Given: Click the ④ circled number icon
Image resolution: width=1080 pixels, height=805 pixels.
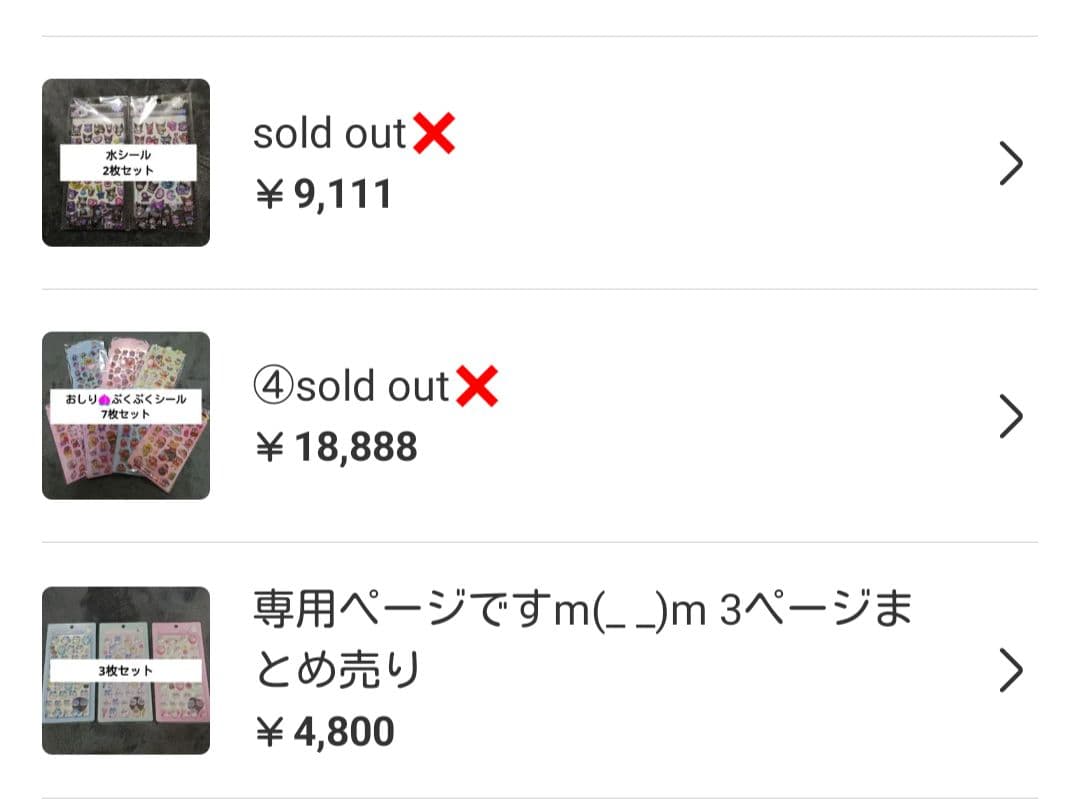Looking at the screenshot, I should tap(275, 385).
